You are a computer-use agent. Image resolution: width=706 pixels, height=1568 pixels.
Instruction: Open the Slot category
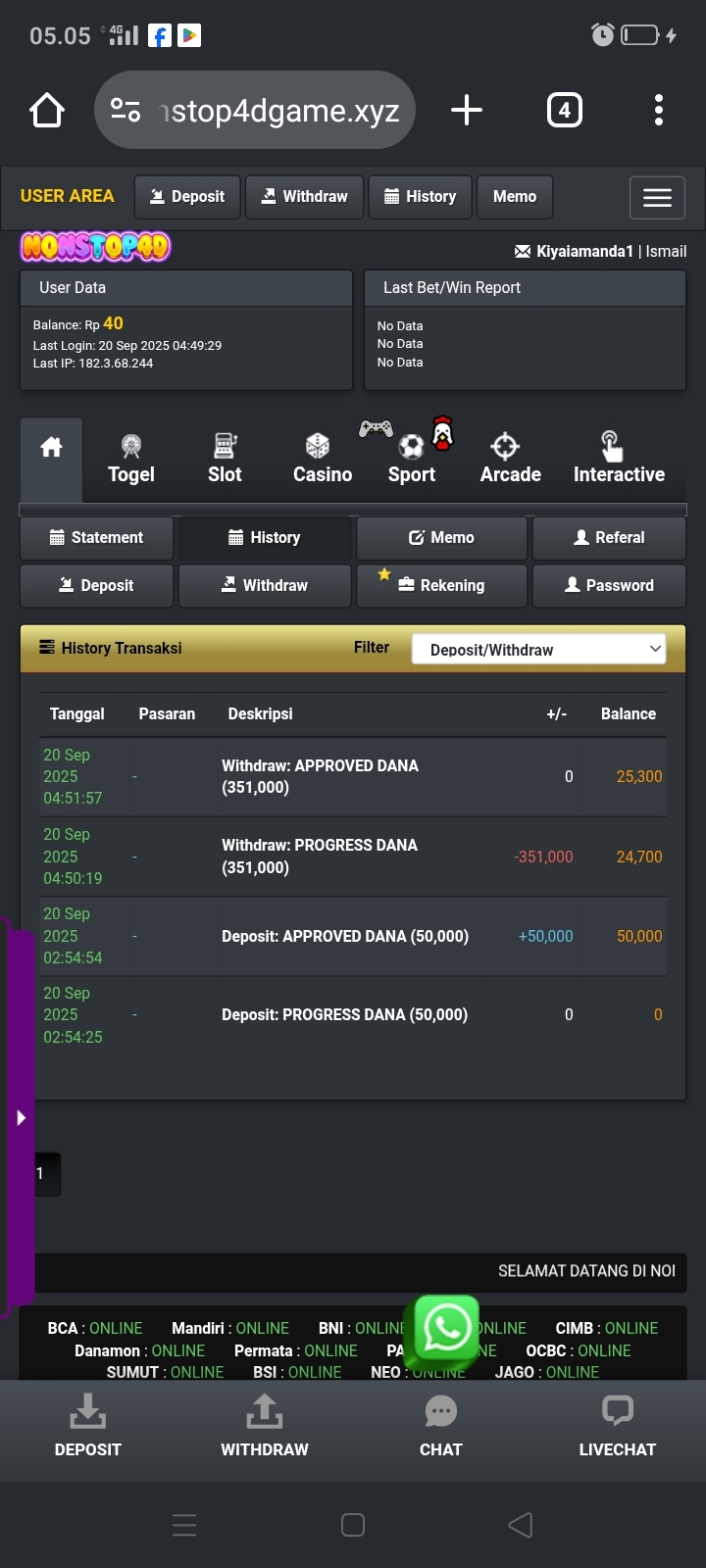[x=225, y=460]
